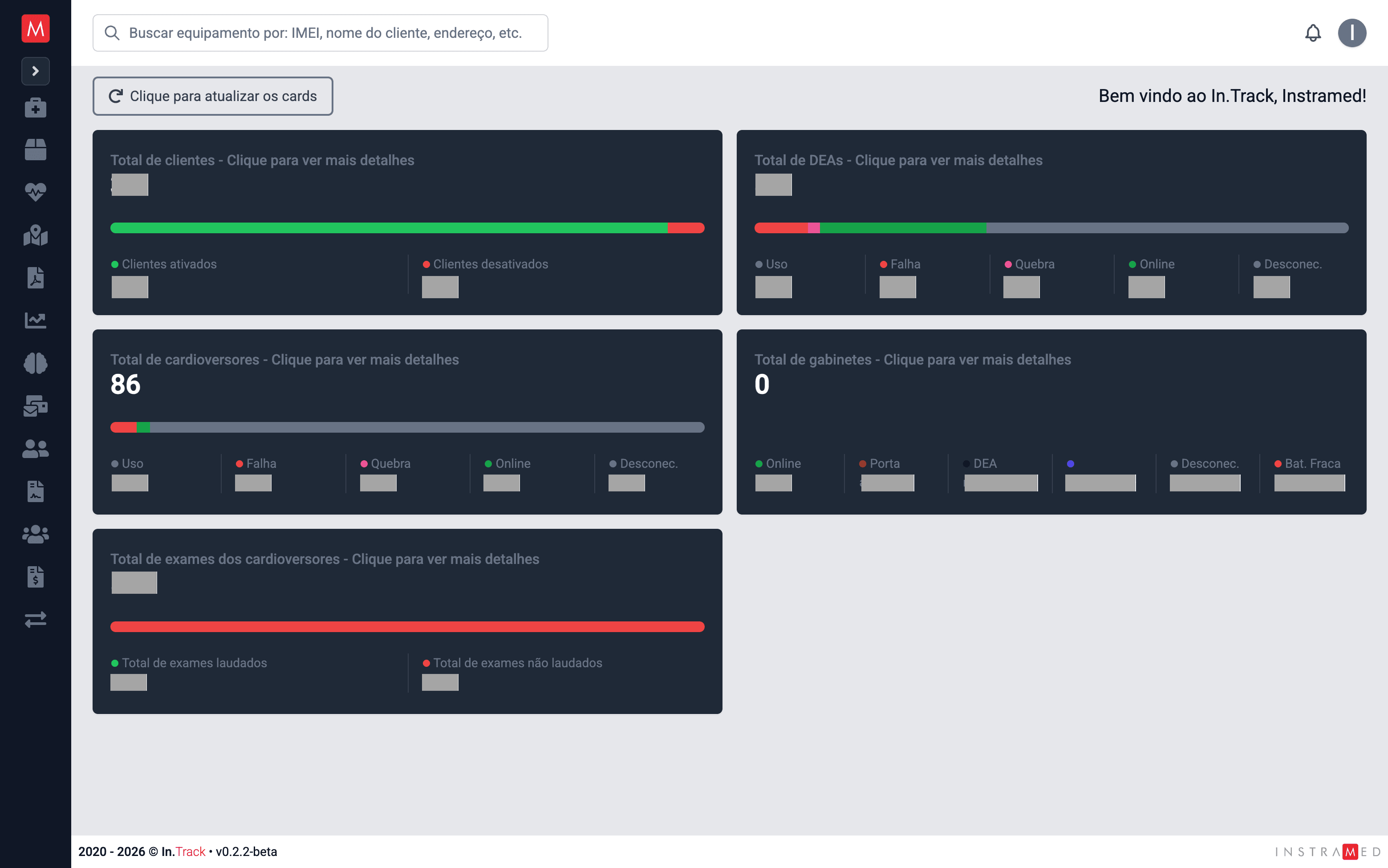Click 'Bat. Fraca' in the gabinetes card
1388x868 pixels.
pos(1312,463)
